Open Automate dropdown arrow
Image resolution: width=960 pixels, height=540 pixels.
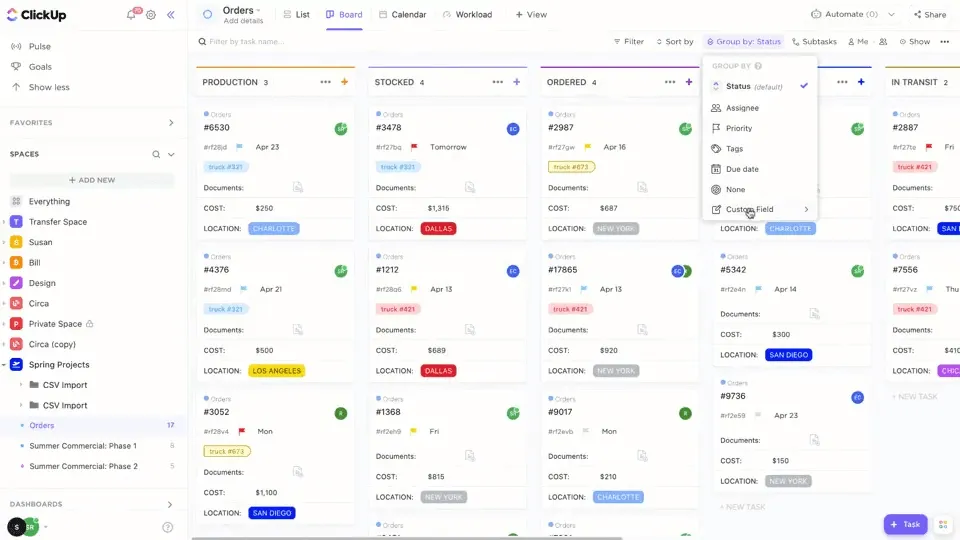pos(891,14)
